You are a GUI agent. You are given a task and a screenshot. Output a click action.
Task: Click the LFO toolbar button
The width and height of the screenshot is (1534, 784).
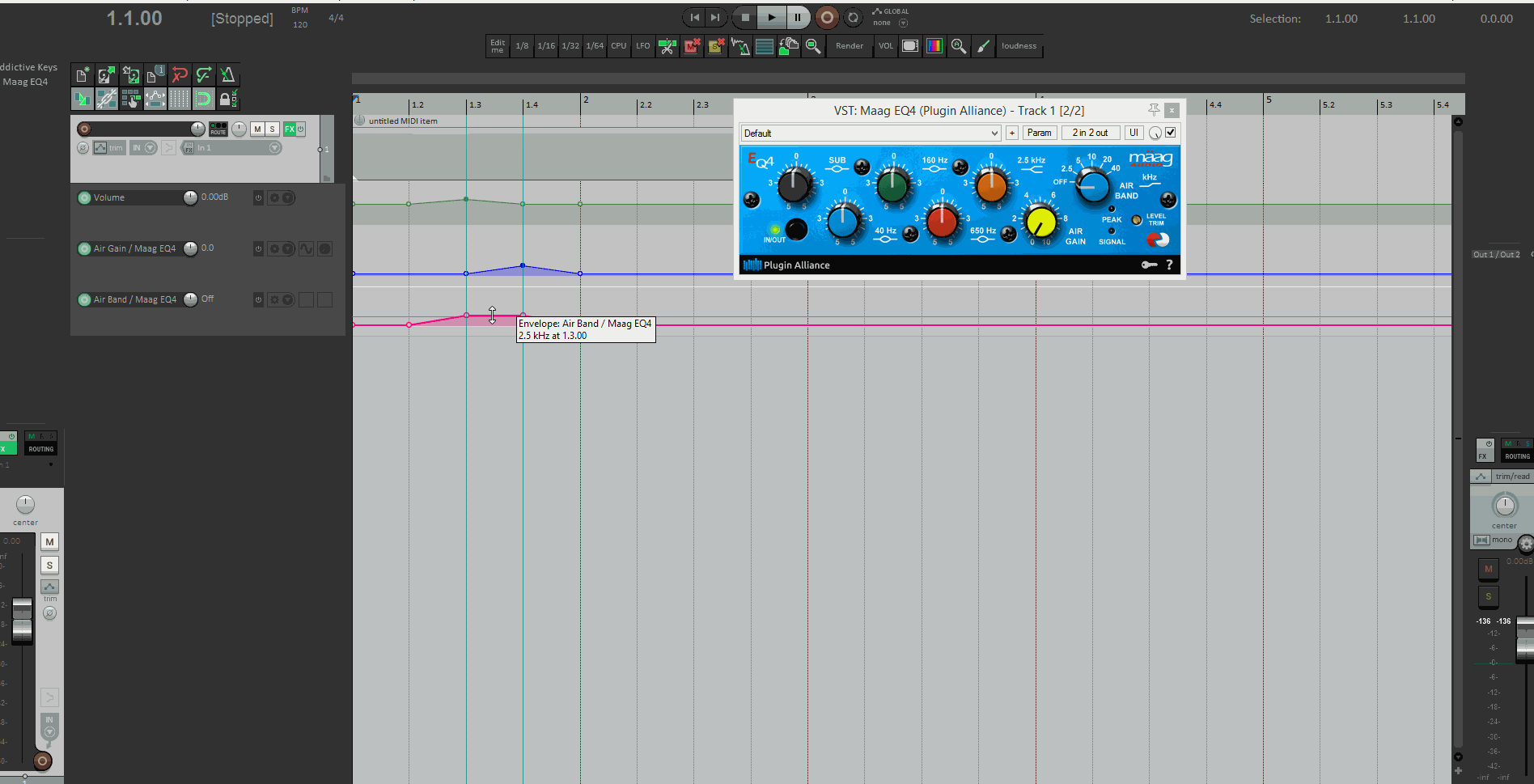643,46
